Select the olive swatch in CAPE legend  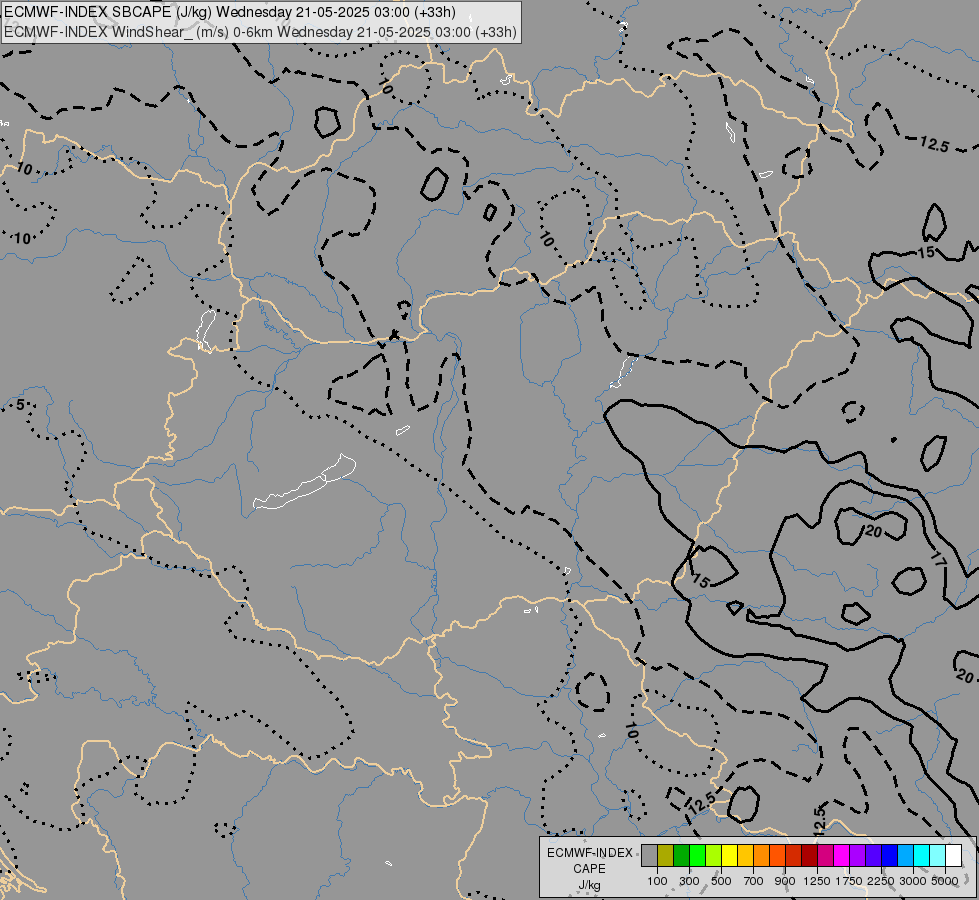point(666,855)
